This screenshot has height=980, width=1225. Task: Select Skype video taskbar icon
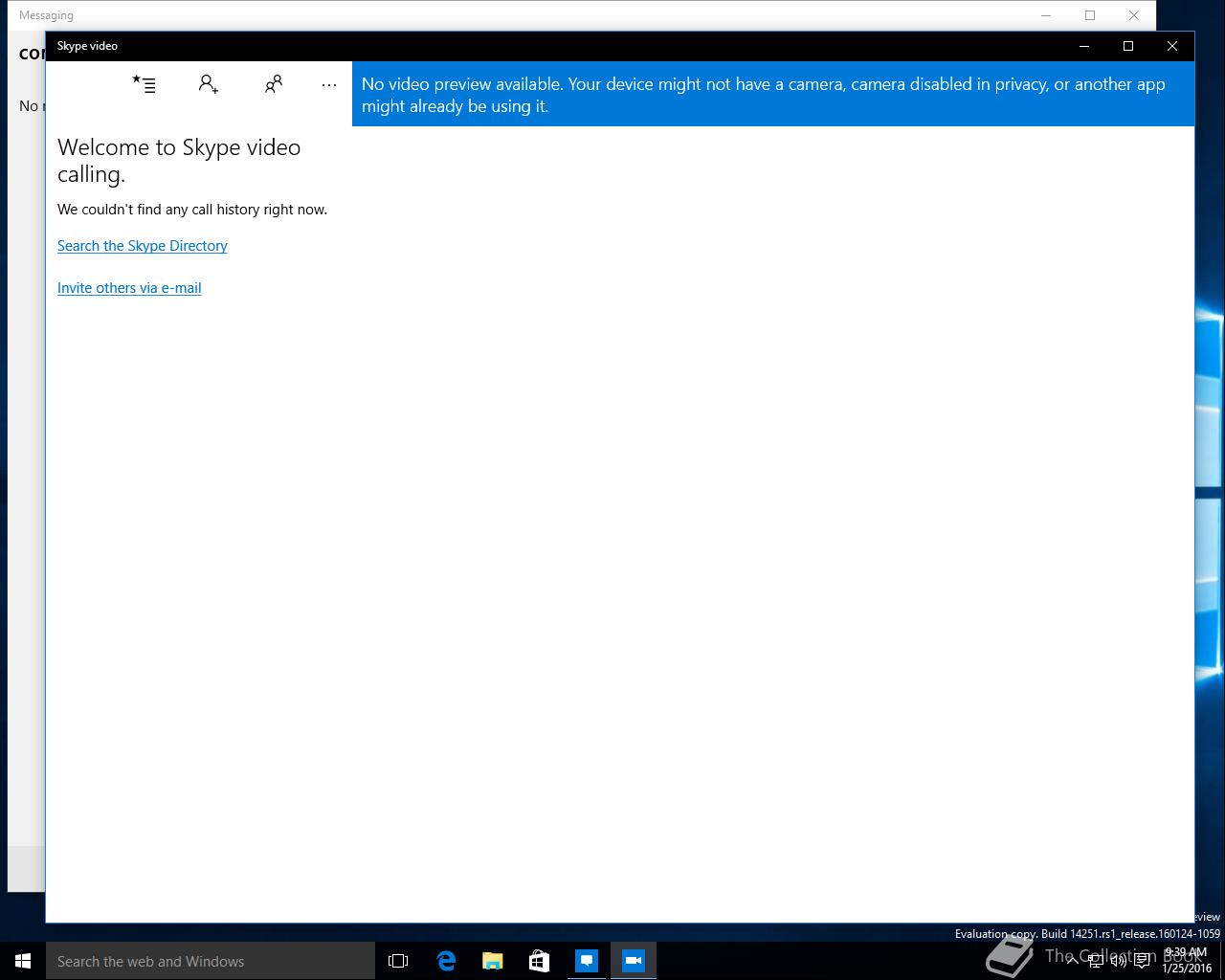pyautogui.click(x=634, y=961)
